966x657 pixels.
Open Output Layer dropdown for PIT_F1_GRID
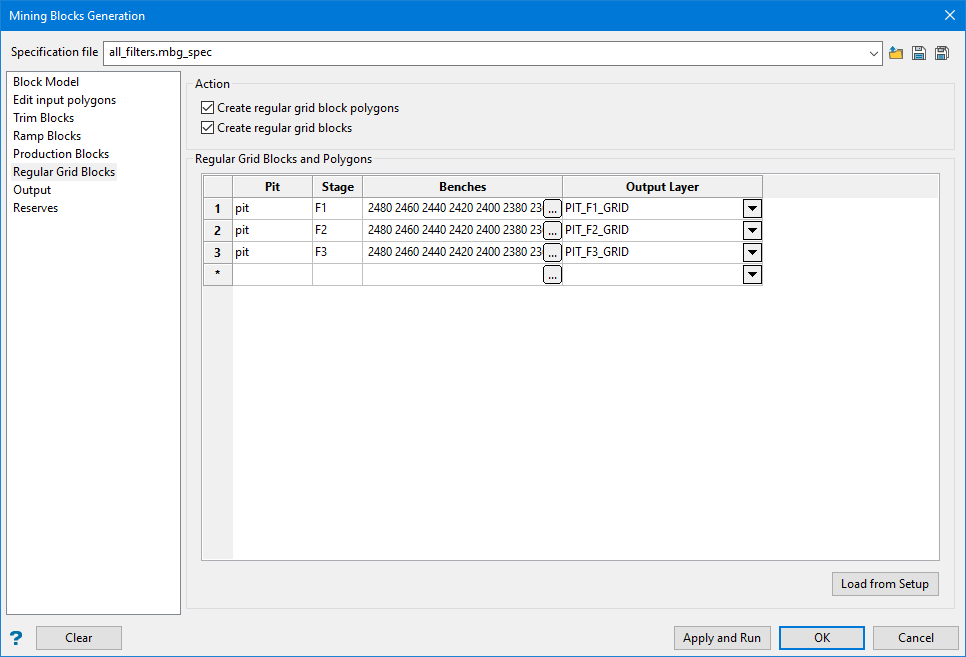(752, 209)
